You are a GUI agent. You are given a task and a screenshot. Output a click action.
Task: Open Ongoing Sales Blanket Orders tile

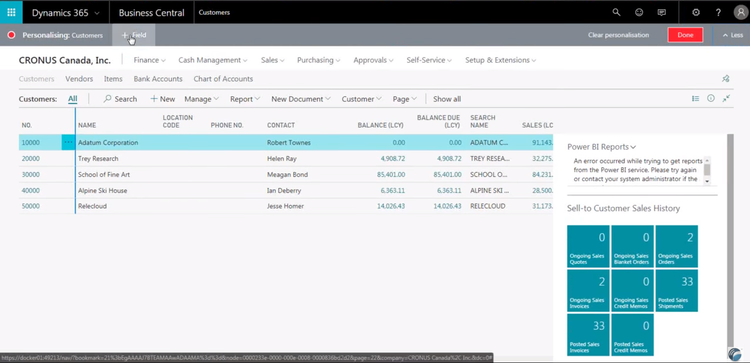[x=632, y=246]
